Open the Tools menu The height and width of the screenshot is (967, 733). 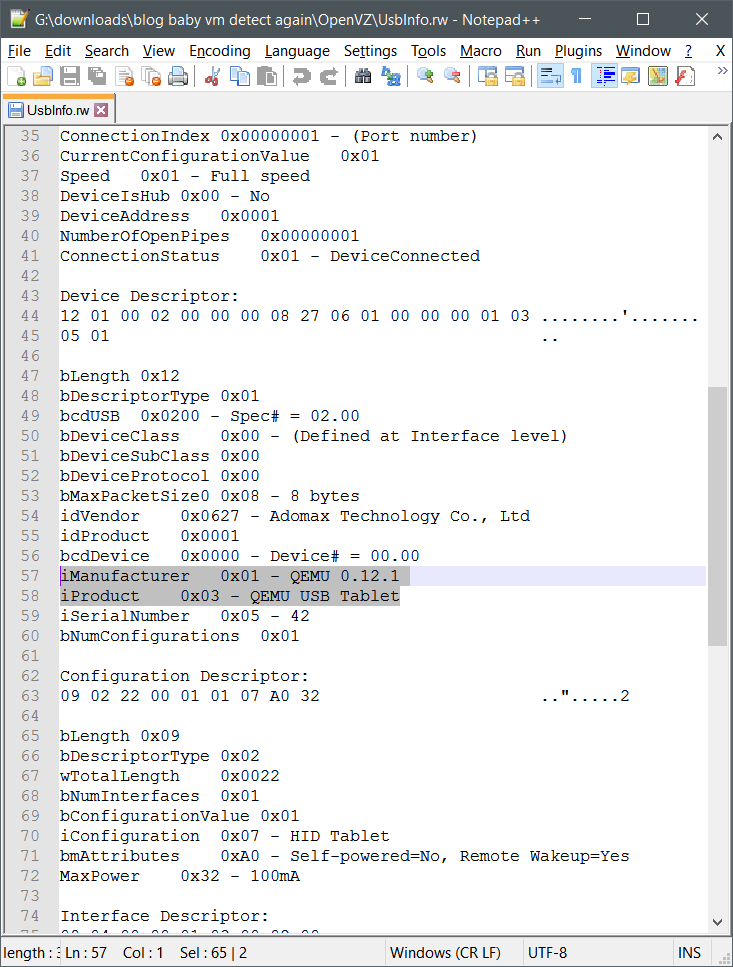pos(428,51)
